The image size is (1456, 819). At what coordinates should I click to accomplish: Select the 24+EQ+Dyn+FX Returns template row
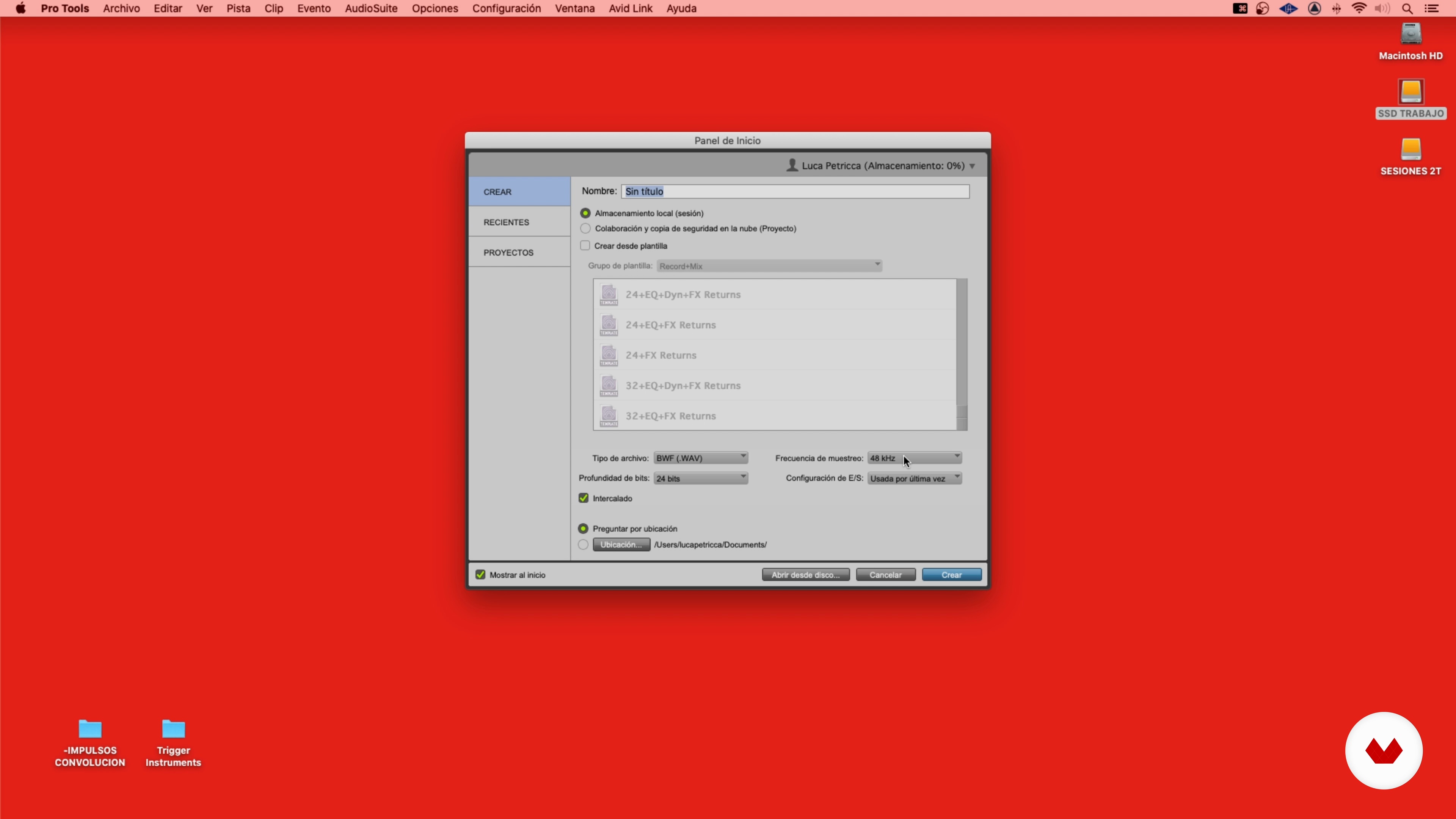coord(775,295)
